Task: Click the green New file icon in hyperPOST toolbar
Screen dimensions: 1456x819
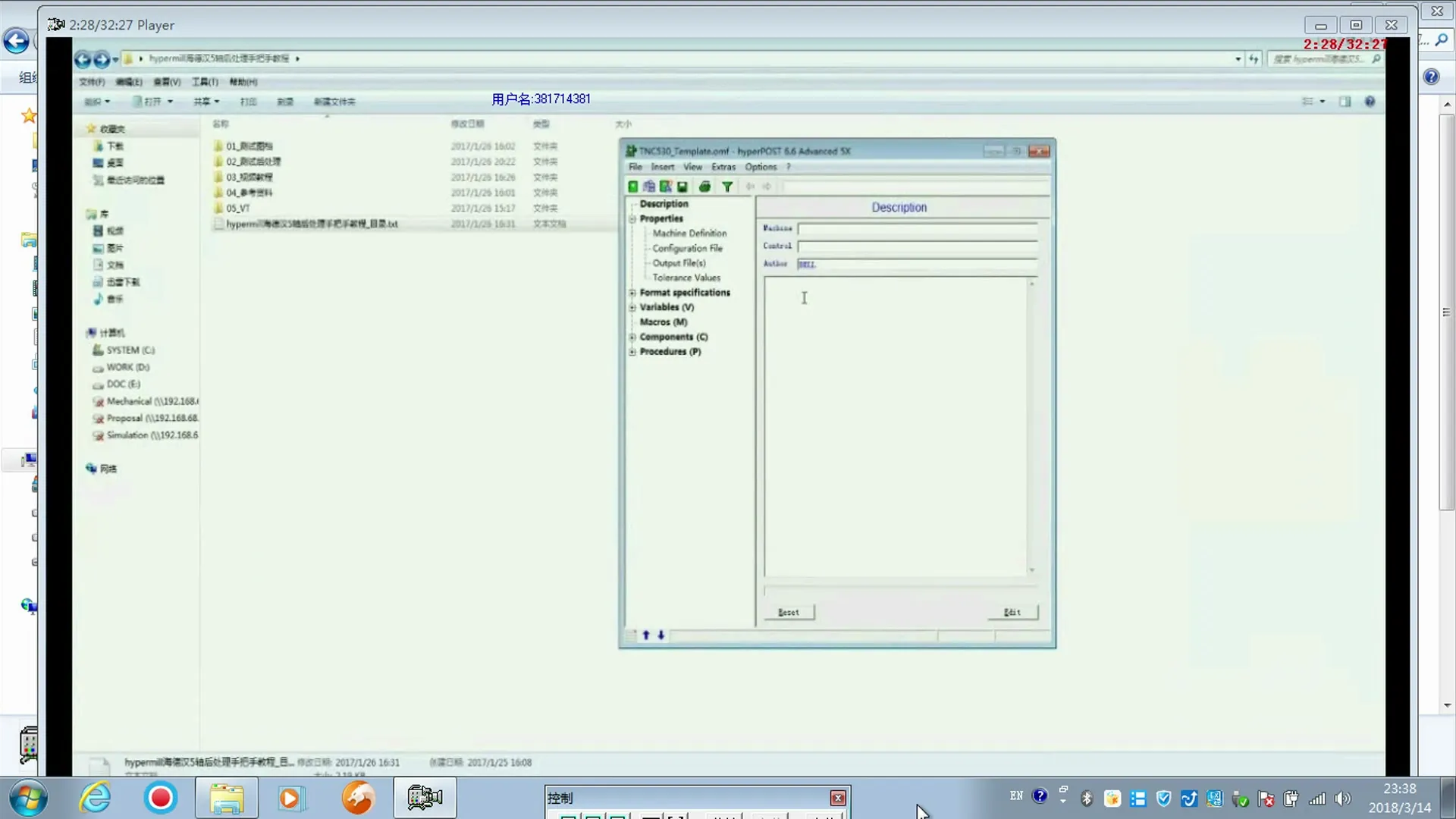Action: coord(632,187)
